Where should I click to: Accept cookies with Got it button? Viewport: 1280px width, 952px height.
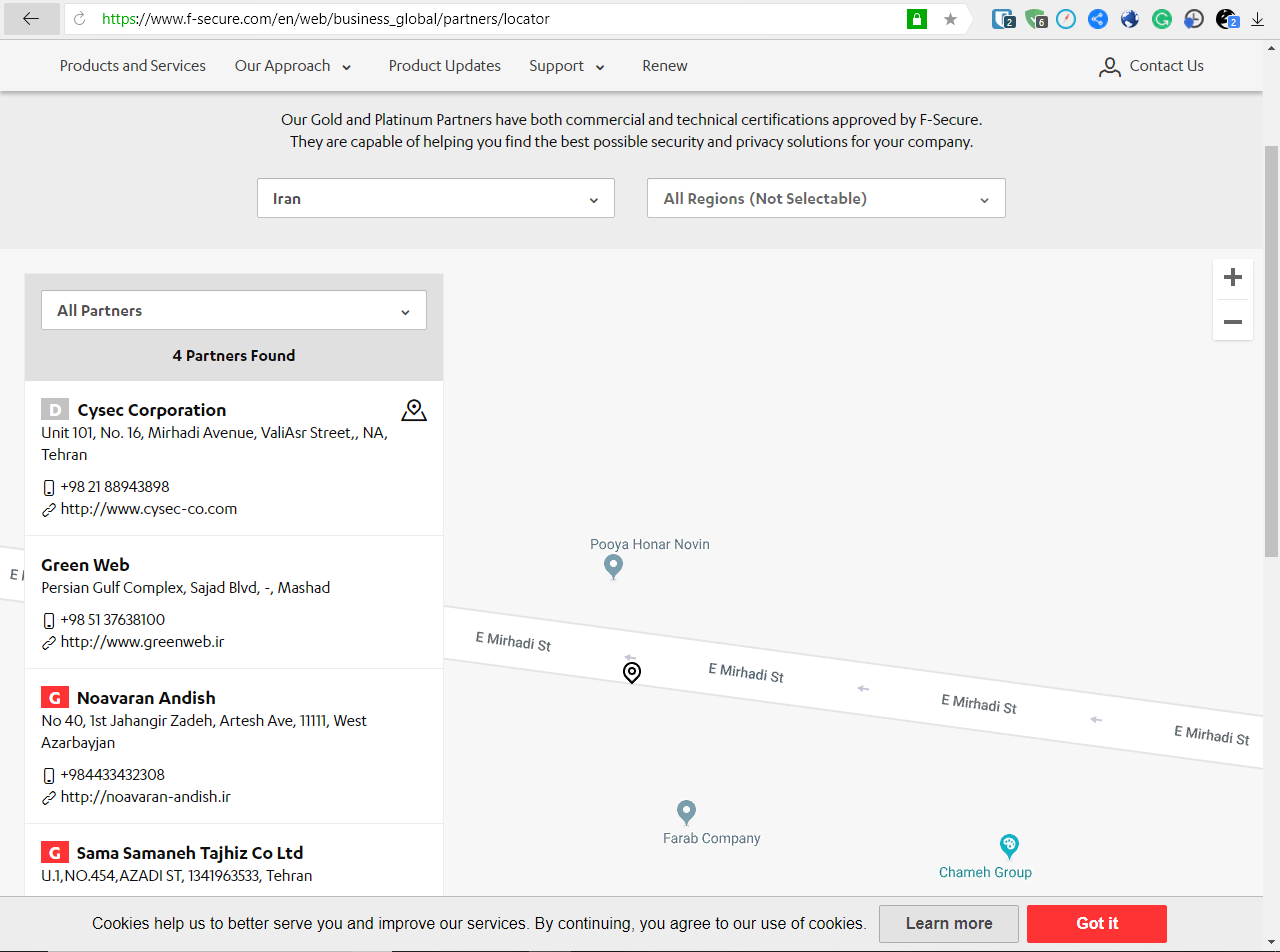[1097, 924]
